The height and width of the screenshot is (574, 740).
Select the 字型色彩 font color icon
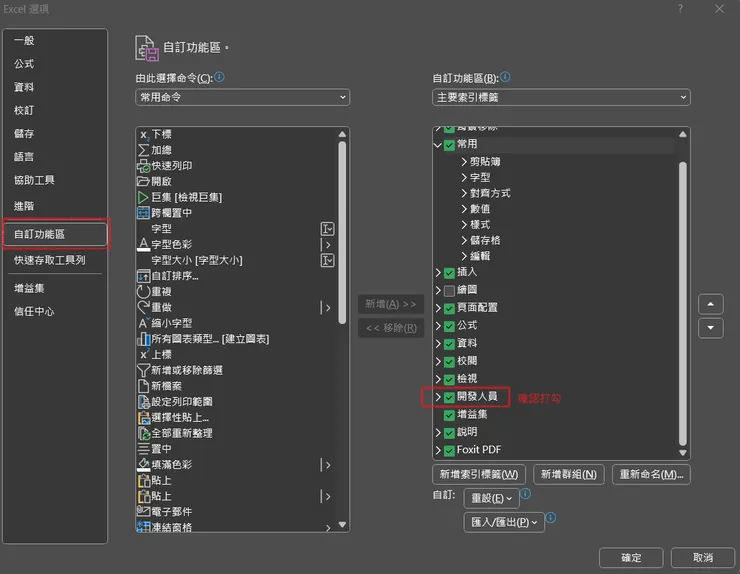point(143,244)
